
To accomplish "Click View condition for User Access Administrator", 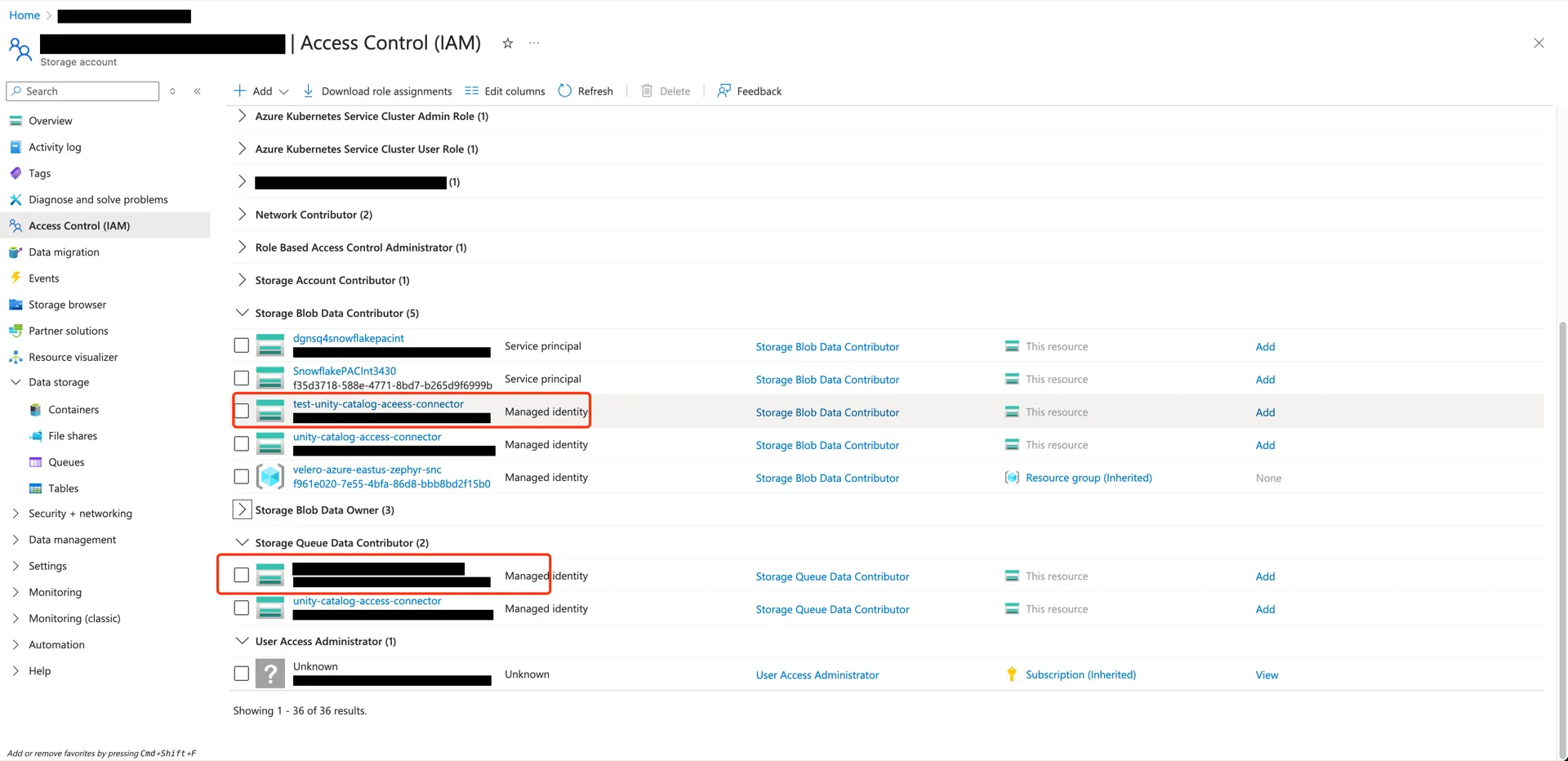I will (x=1267, y=674).
